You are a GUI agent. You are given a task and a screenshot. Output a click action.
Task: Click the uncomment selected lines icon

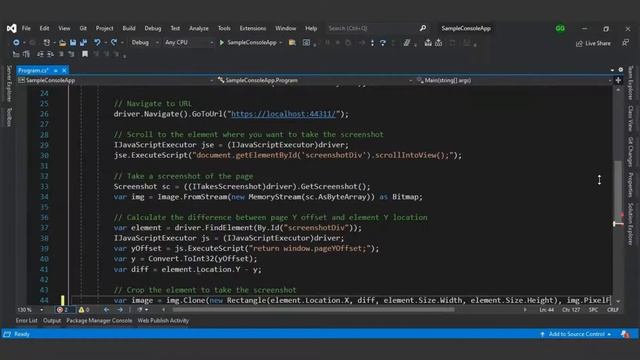coord(71,54)
